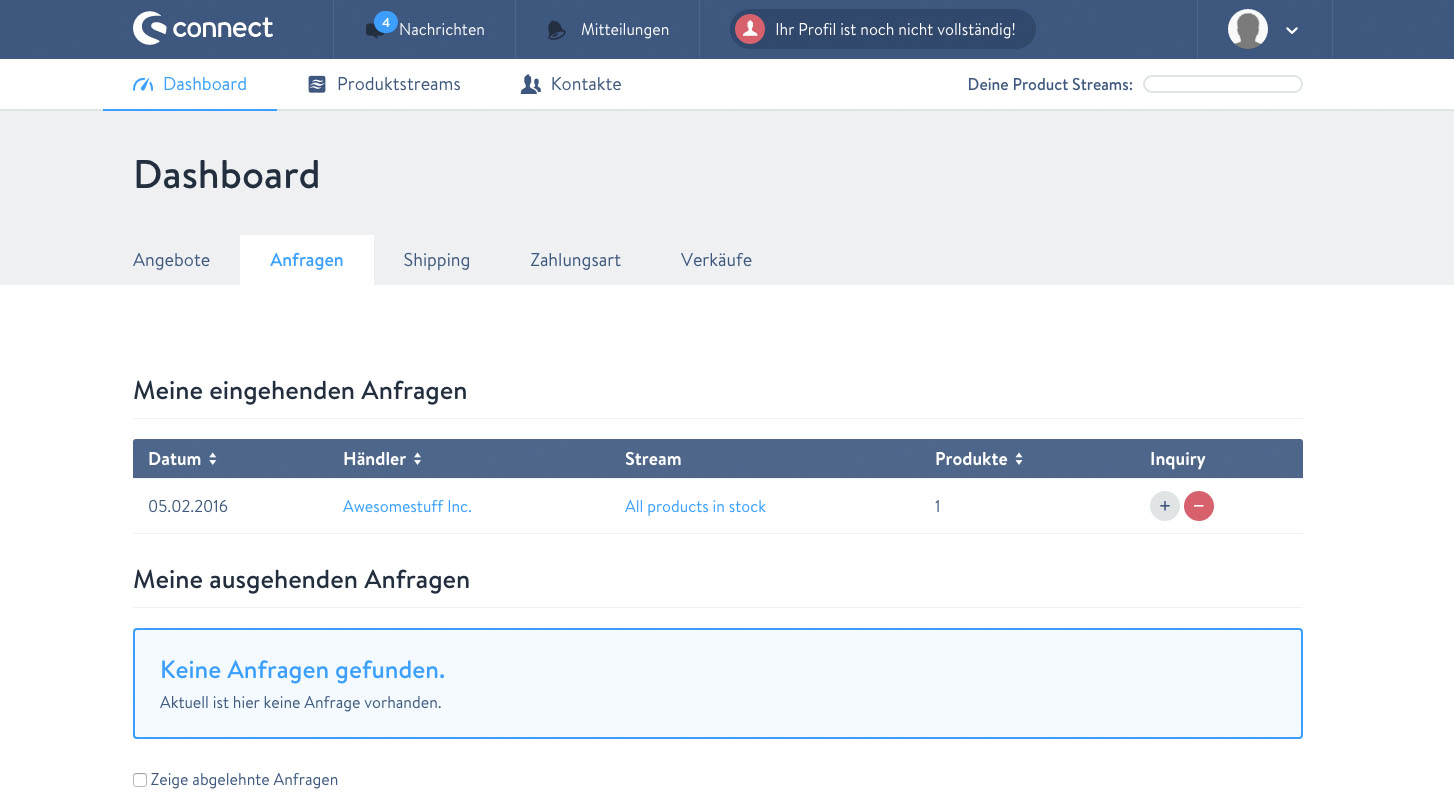Expand the user account dropdown arrow
Image resolution: width=1454 pixels, height=809 pixels.
pos(1292,30)
